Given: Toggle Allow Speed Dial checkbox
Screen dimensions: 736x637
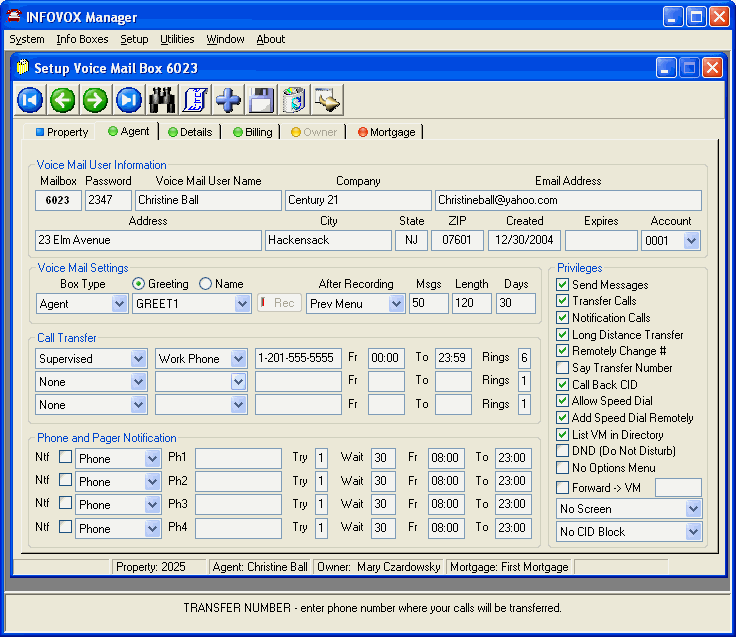Looking at the screenshot, I should coord(562,400).
